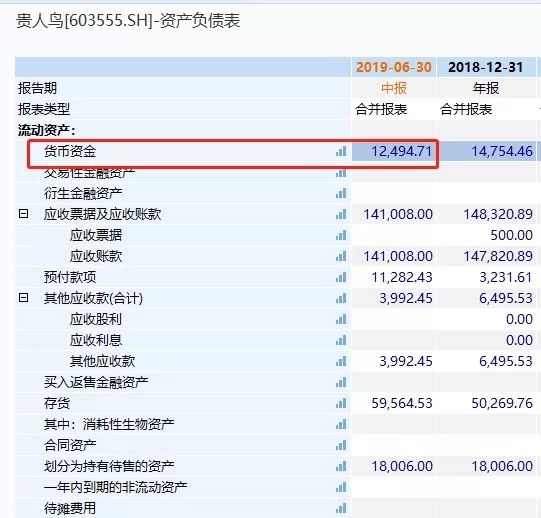This screenshot has height=518, width=541.
Task: Open chart icon for 合同资产 row
Action: (341, 445)
